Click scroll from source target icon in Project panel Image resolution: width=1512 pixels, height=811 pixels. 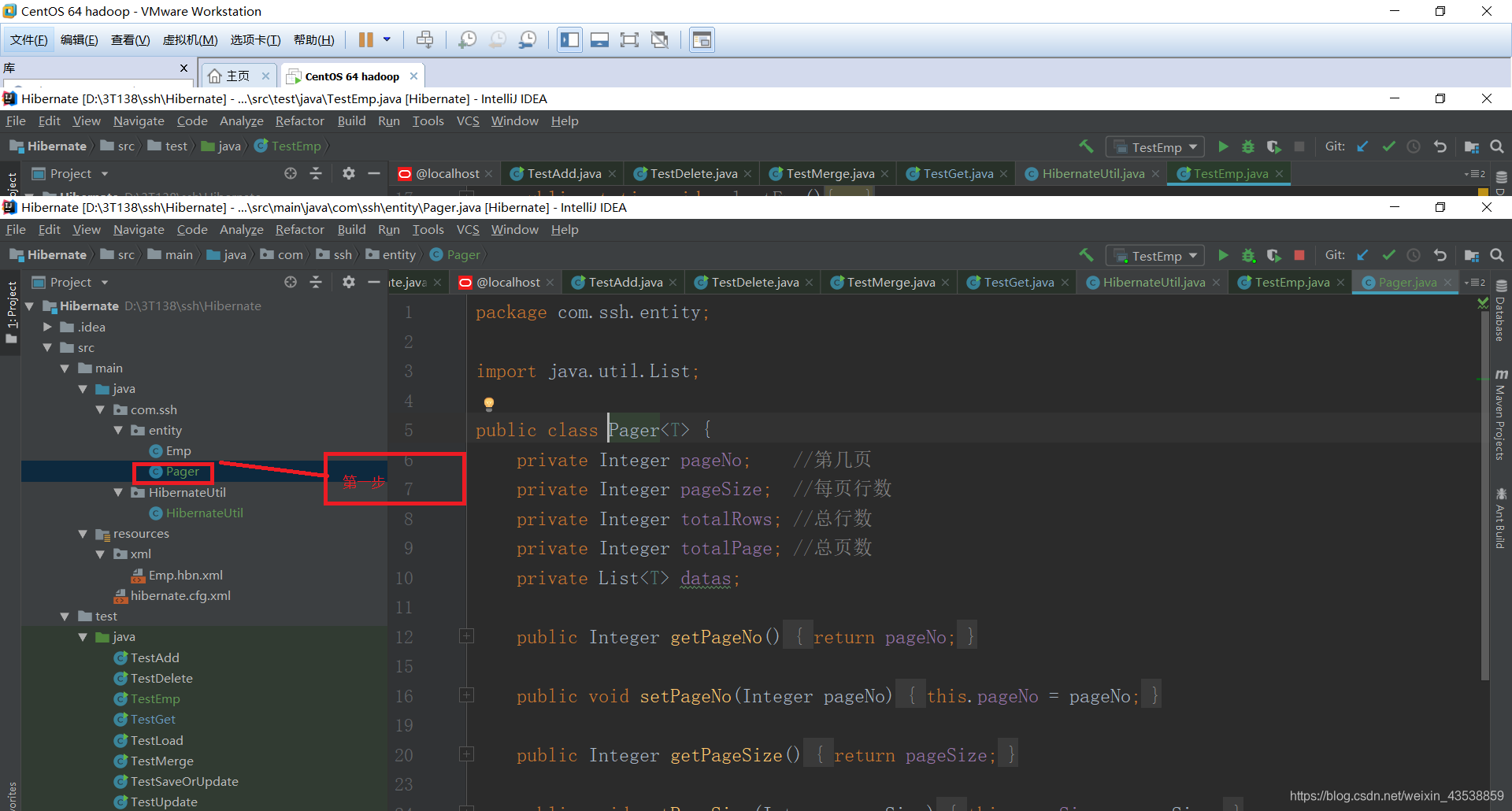pyautogui.click(x=291, y=282)
